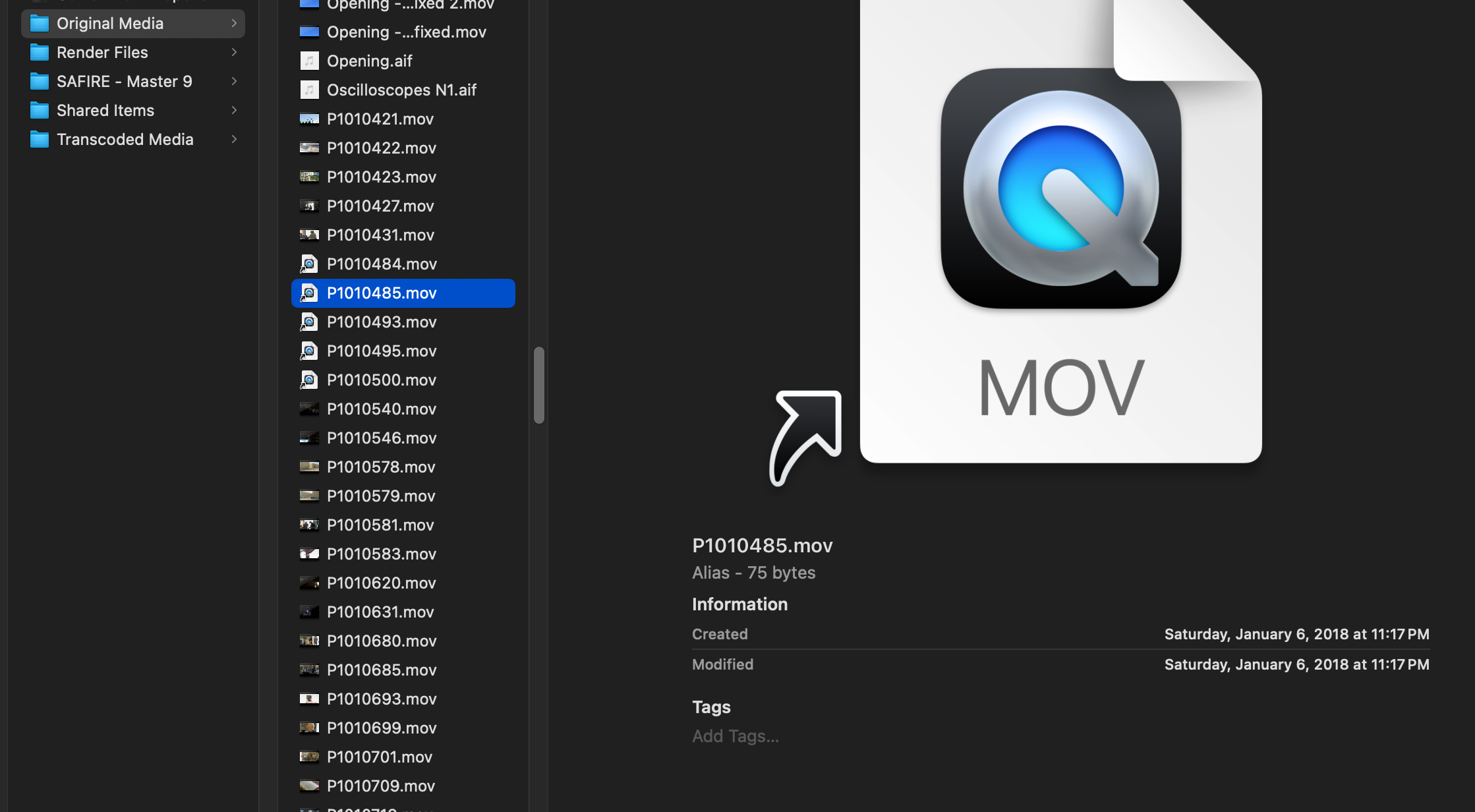Screen dimensions: 1475x812
Task: Select the Opening -...fixed.mov file
Action: pyautogui.click(x=406, y=32)
